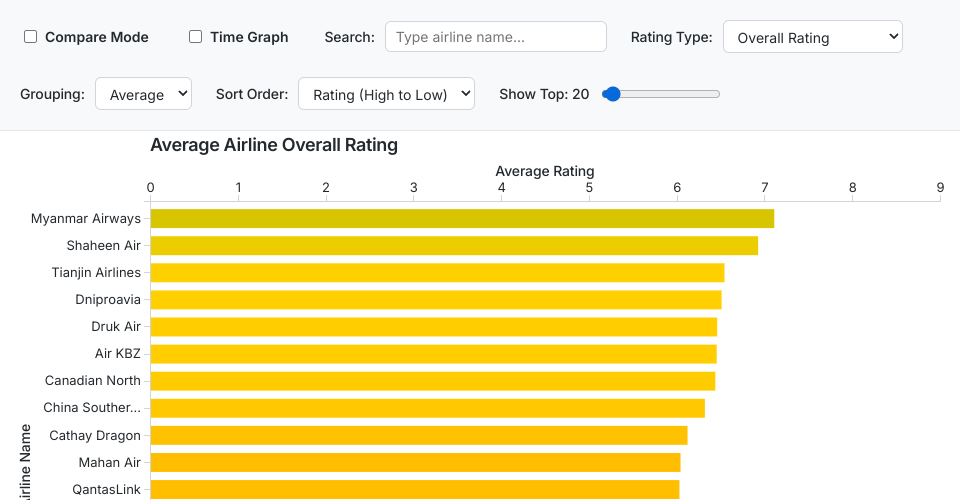Click the Air KBZ bar
Screen dimensions: 960x500
coord(433,353)
